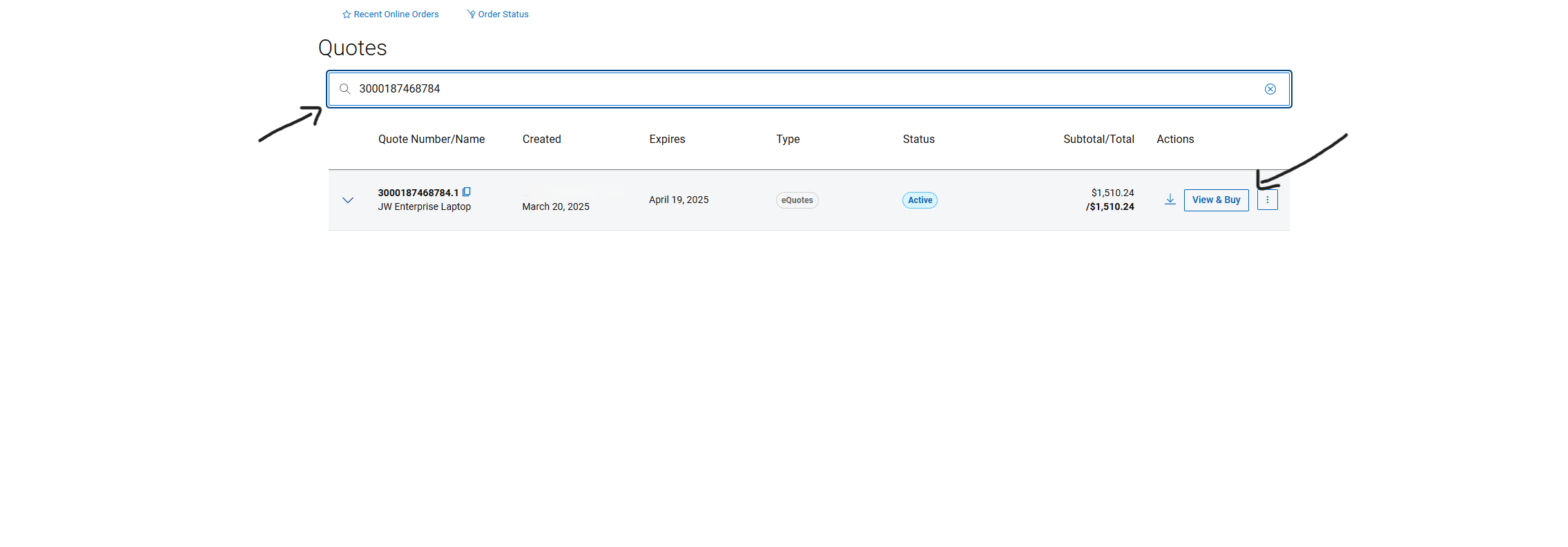
Task: Click the Subtotal/Total column header
Action: point(1098,140)
